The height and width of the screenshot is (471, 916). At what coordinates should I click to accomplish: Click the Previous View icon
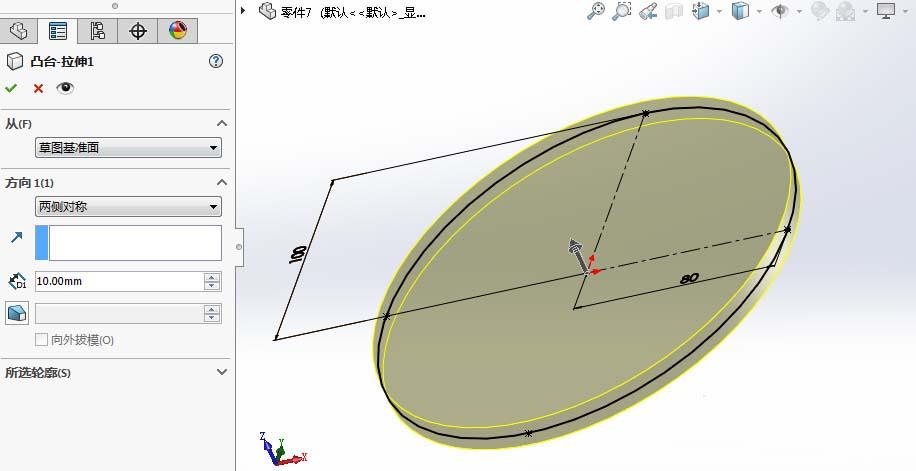coord(648,11)
